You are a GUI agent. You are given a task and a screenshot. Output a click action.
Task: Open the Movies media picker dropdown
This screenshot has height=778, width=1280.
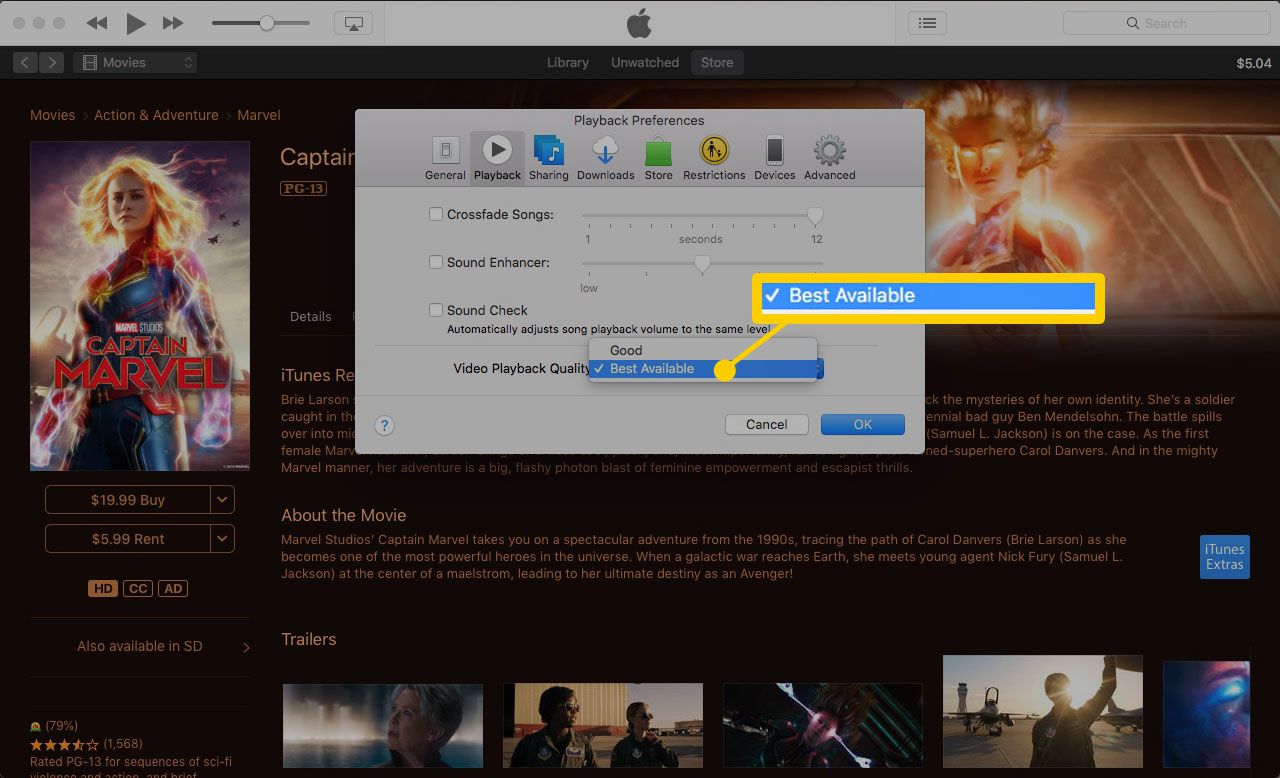click(135, 62)
